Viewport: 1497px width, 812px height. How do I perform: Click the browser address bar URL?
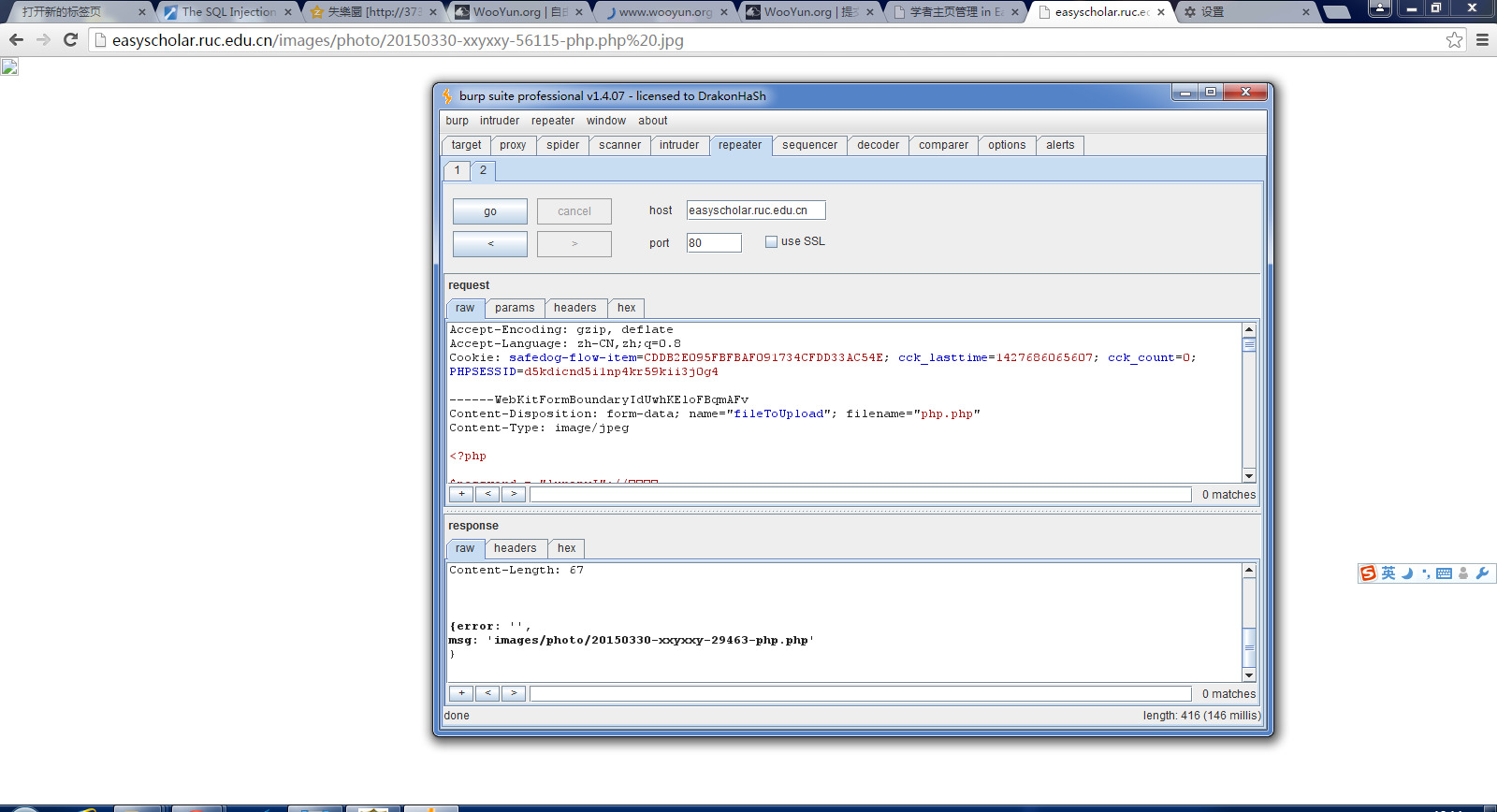(x=398, y=40)
